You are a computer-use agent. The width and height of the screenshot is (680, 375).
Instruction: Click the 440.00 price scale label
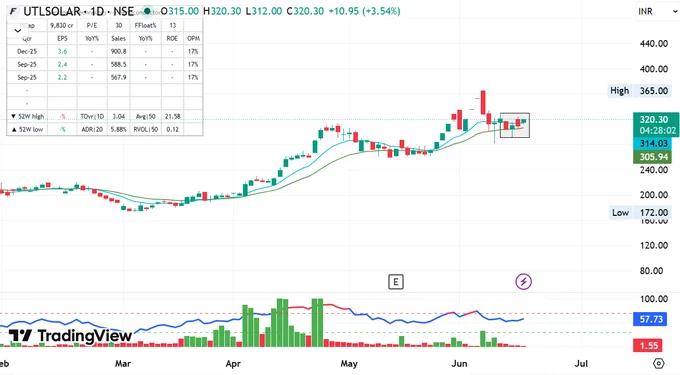(654, 43)
